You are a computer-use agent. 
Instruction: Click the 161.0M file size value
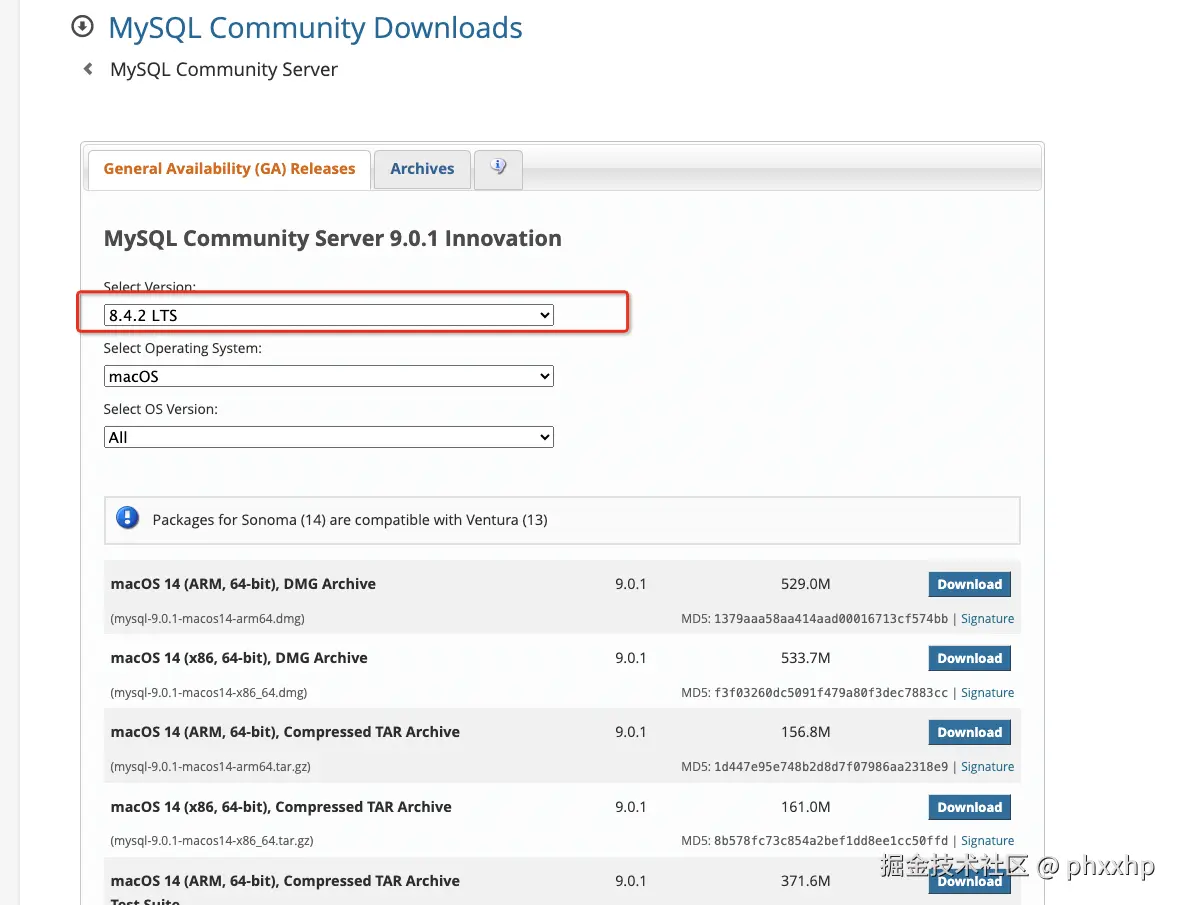coord(805,806)
